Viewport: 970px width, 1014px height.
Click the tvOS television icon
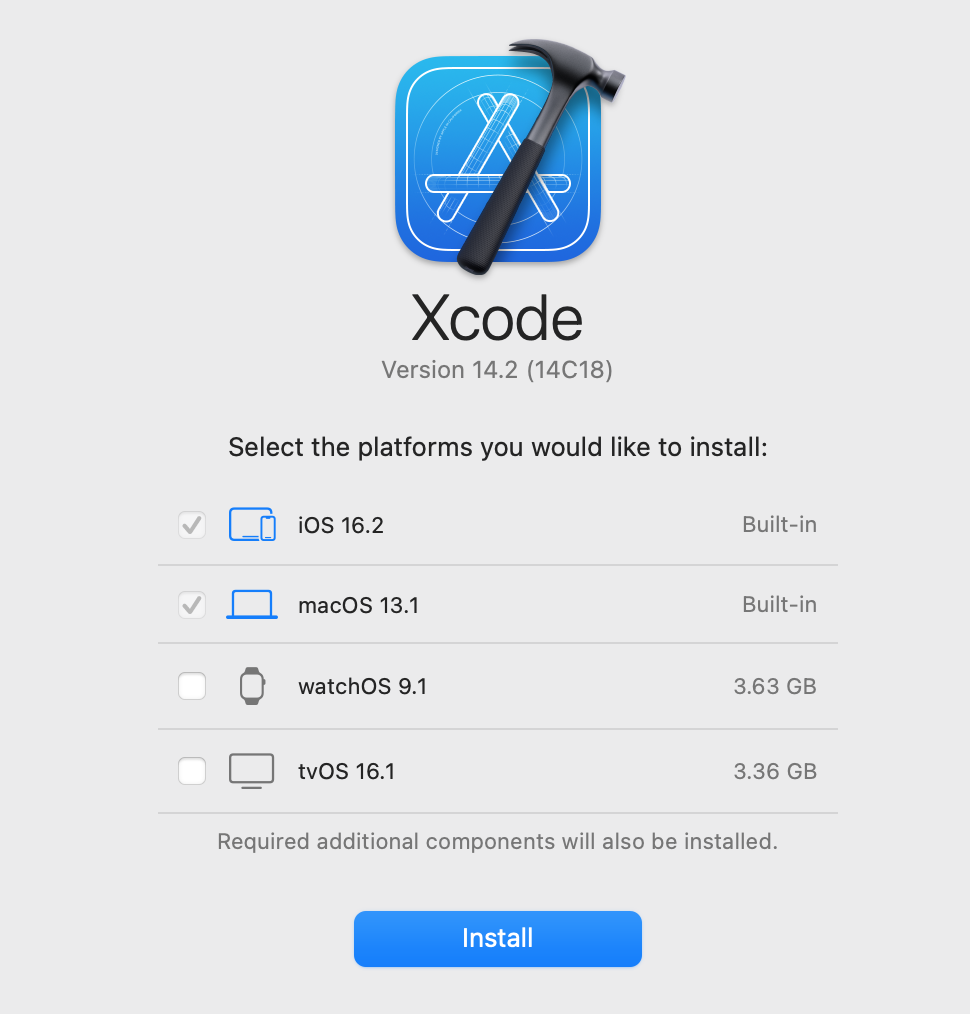252,771
